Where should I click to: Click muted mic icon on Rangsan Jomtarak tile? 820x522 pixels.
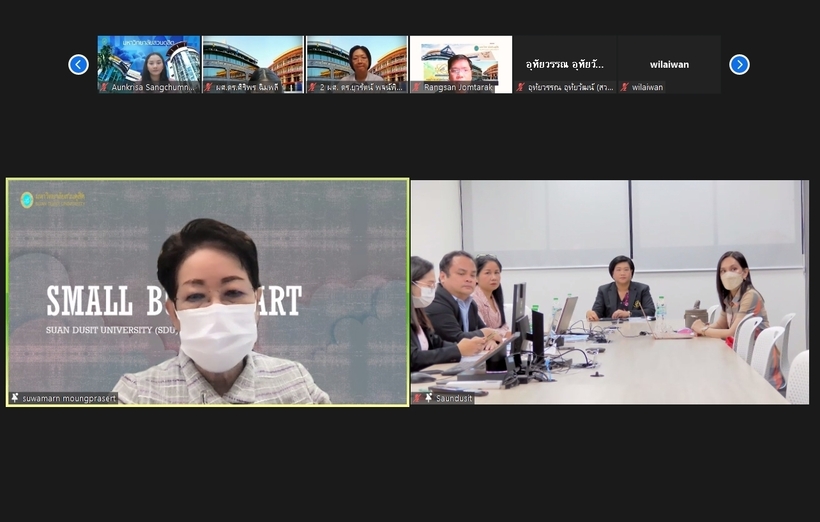[416, 87]
